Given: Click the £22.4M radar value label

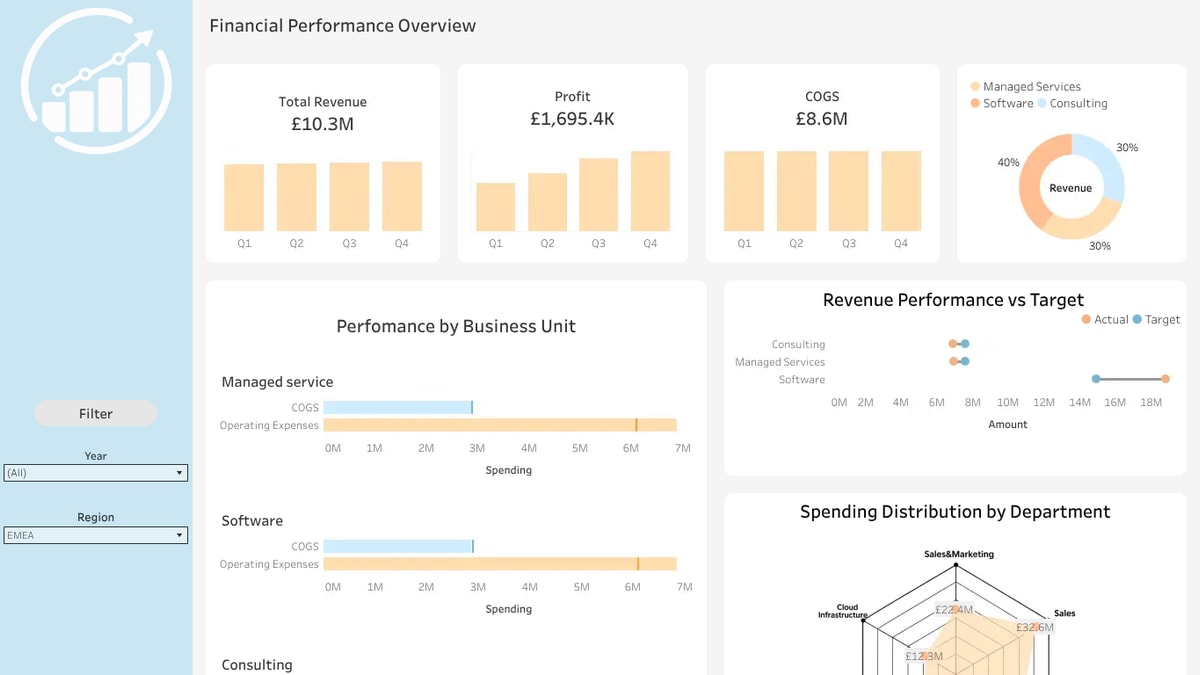Looking at the screenshot, I should coord(954,609).
